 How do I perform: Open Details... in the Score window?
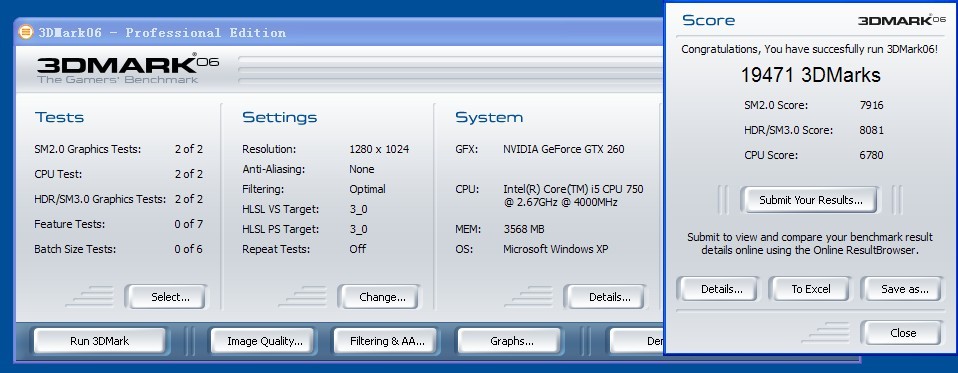pos(718,289)
